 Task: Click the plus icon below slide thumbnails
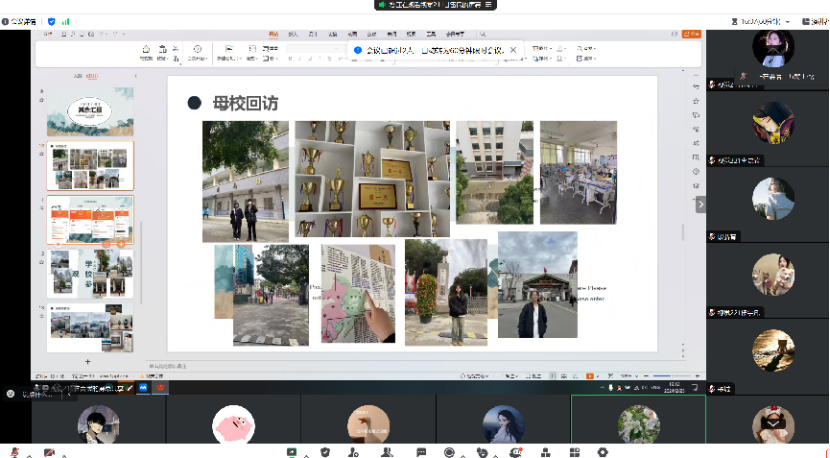point(88,361)
